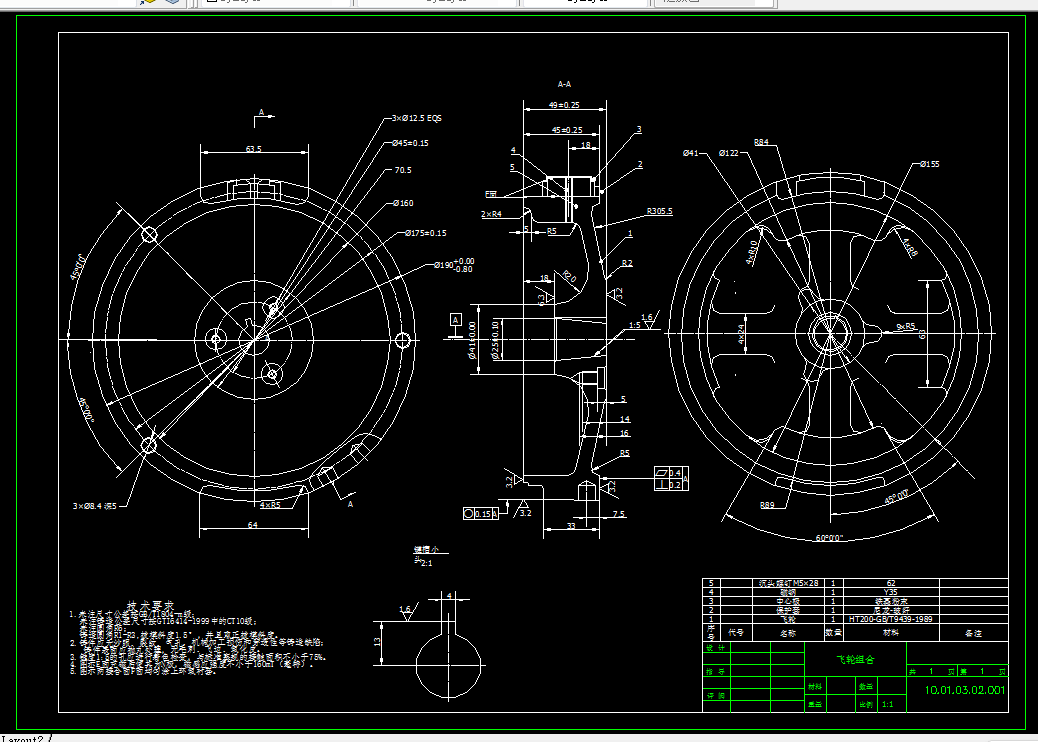
Task: Click the R89 radius label
Action: pyautogui.click(x=767, y=505)
